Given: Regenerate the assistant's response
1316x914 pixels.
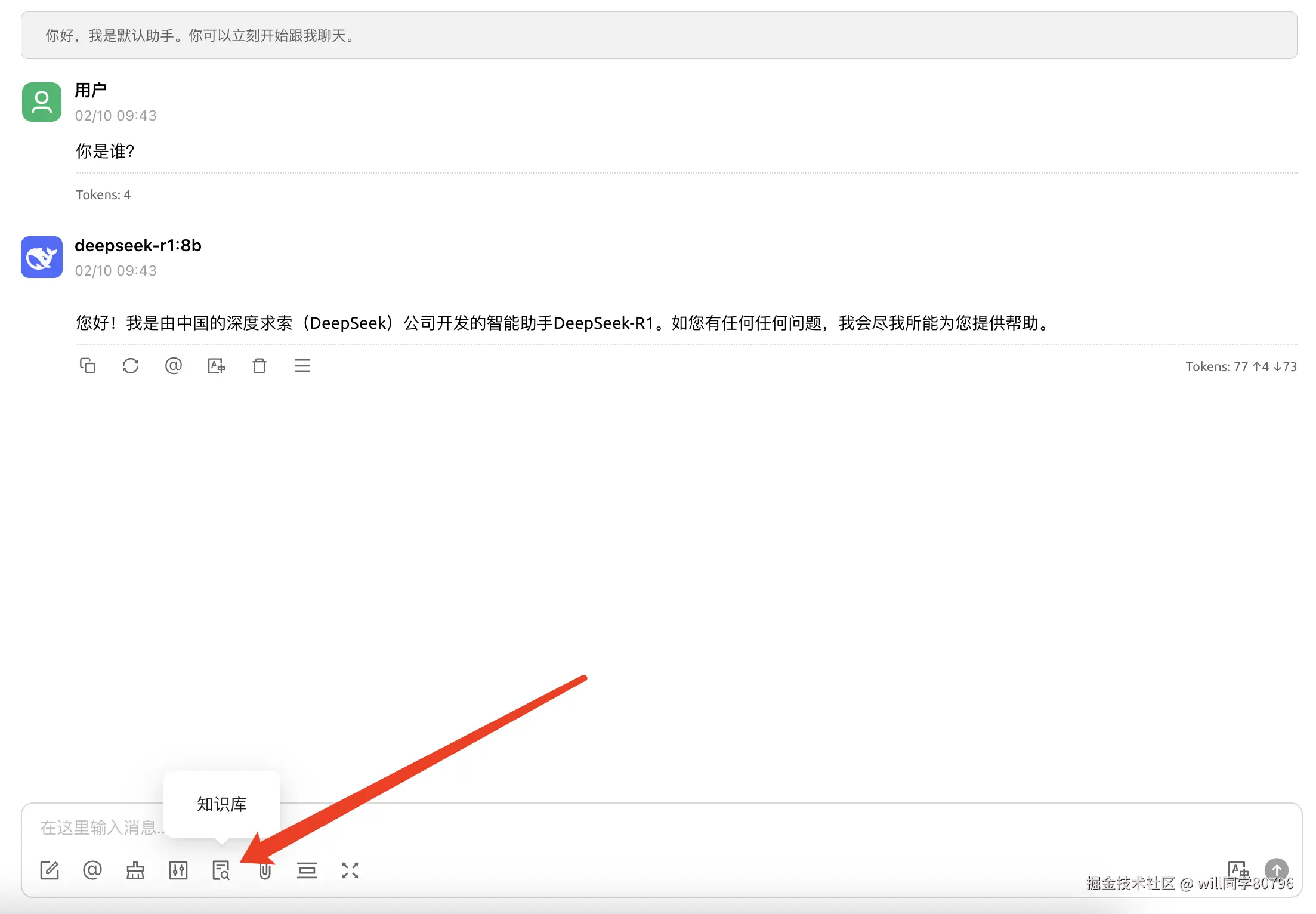Looking at the screenshot, I should [x=131, y=366].
